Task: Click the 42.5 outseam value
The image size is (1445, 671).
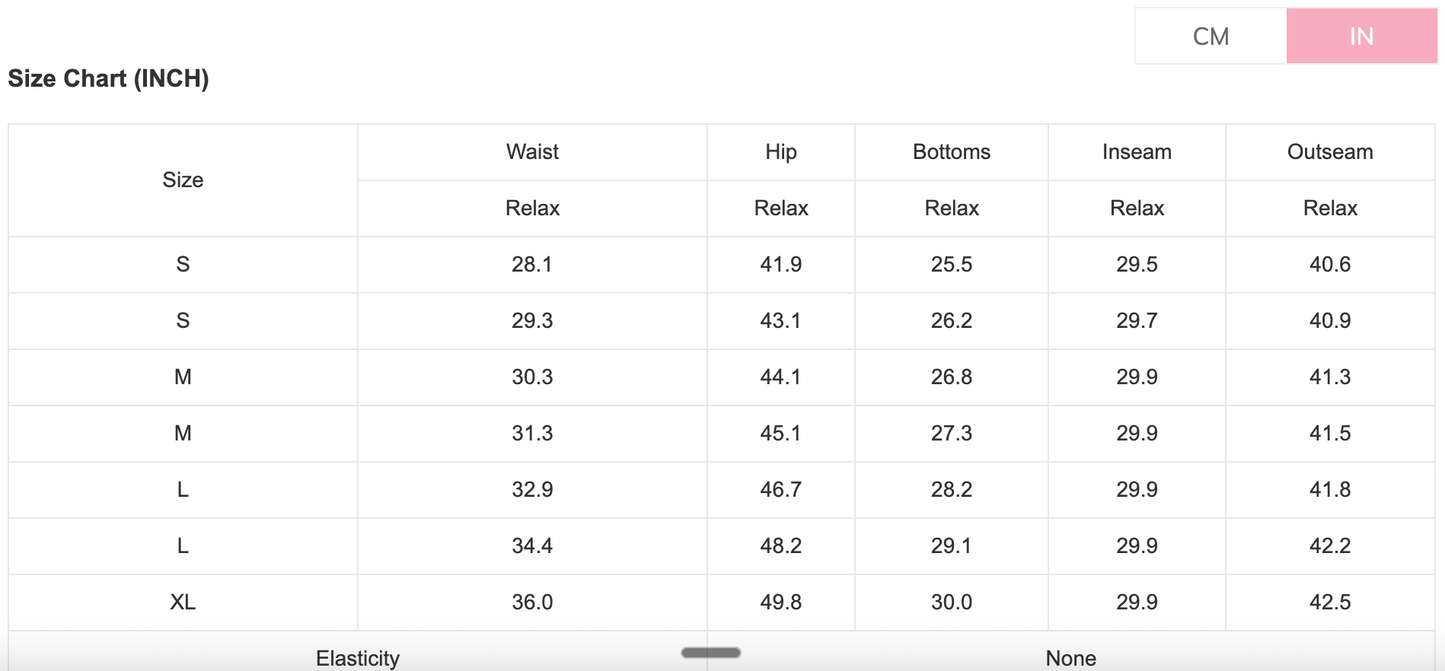Action: point(1330,602)
